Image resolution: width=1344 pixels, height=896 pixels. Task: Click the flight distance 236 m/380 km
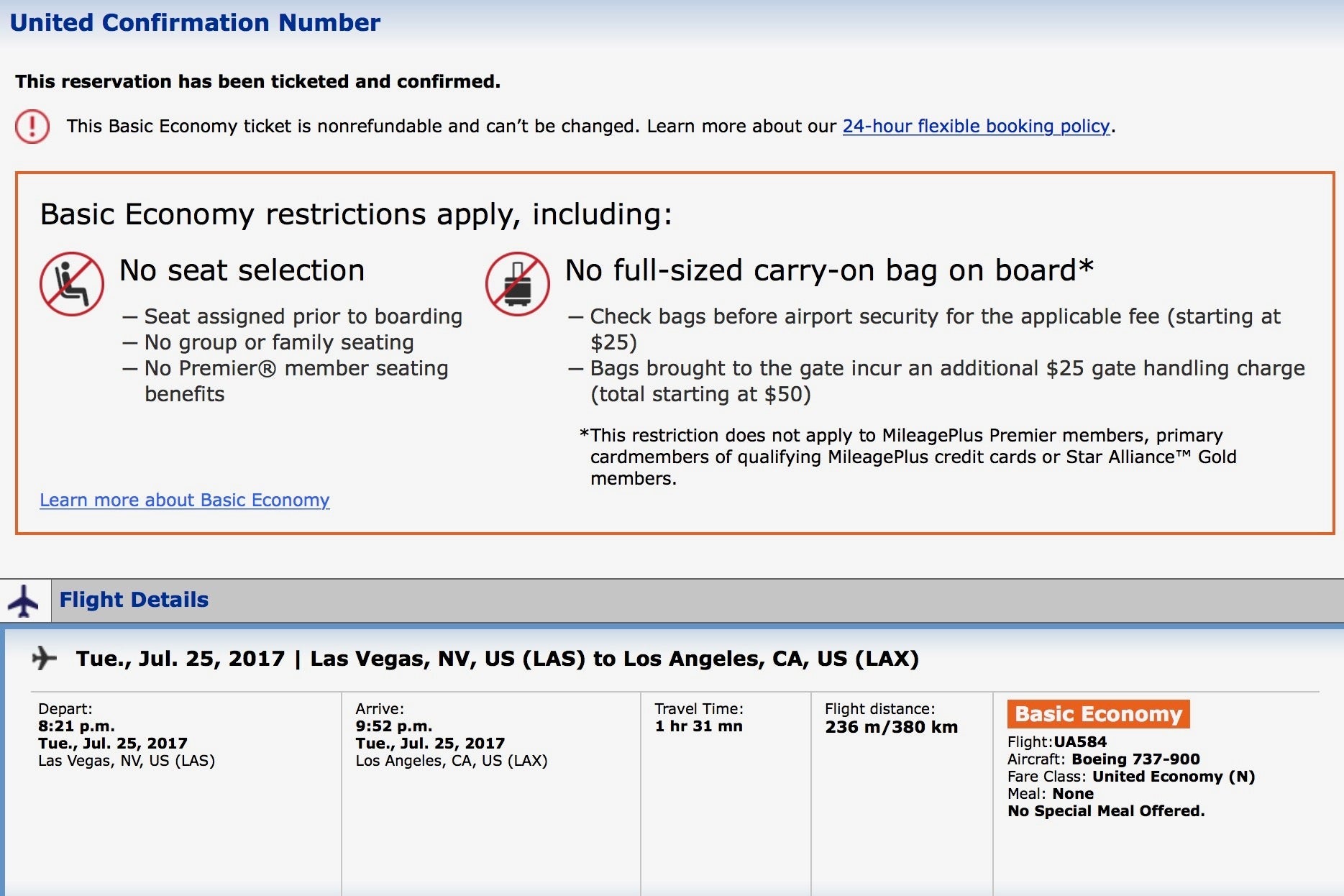pos(891,727)
